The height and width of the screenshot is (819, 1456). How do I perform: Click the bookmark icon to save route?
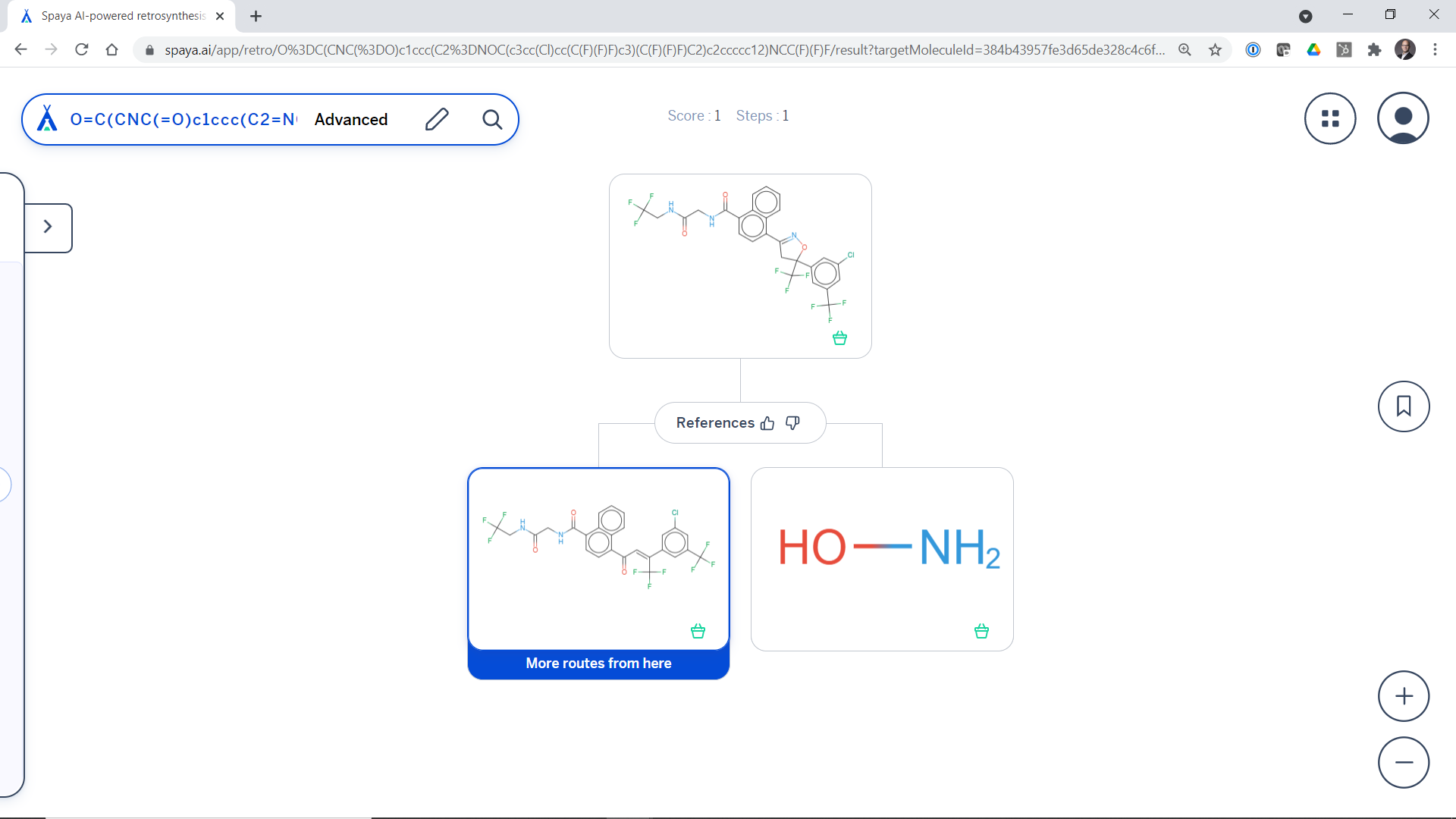(1404, 406)
